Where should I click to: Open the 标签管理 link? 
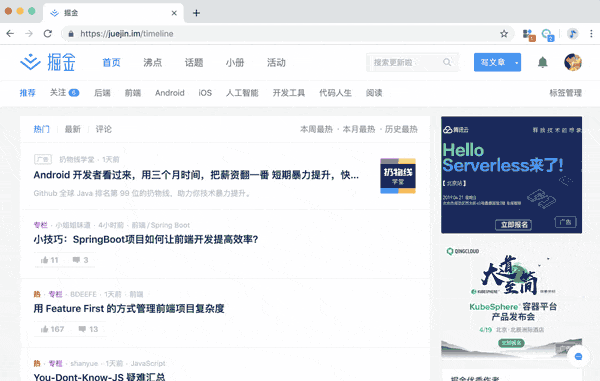coord(566,93)
